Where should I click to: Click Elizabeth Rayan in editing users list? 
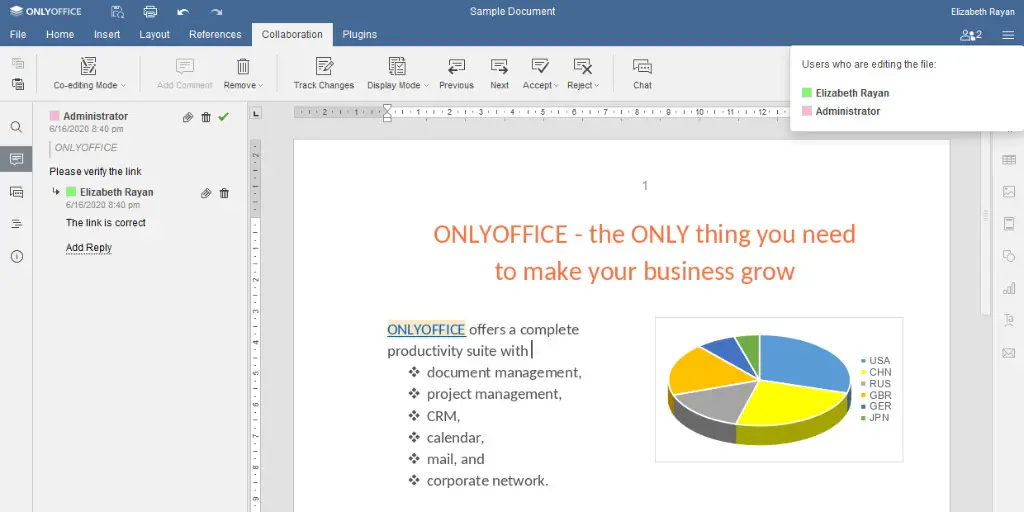(852, 93)
